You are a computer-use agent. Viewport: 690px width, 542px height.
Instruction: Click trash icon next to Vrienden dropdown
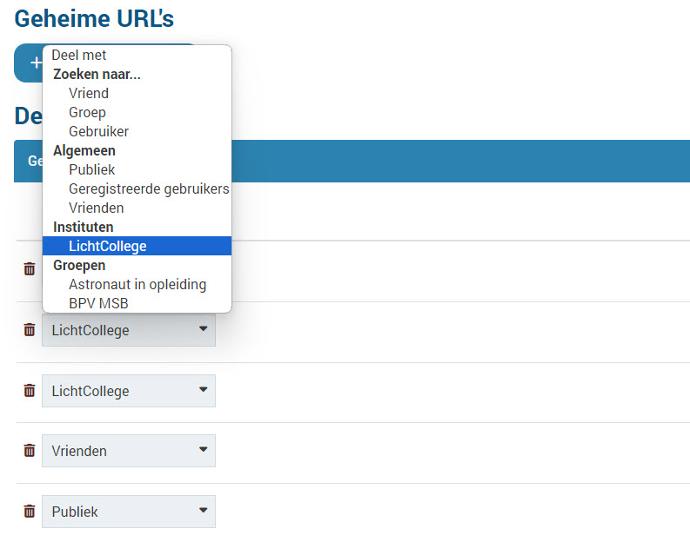tap(29, 450)
